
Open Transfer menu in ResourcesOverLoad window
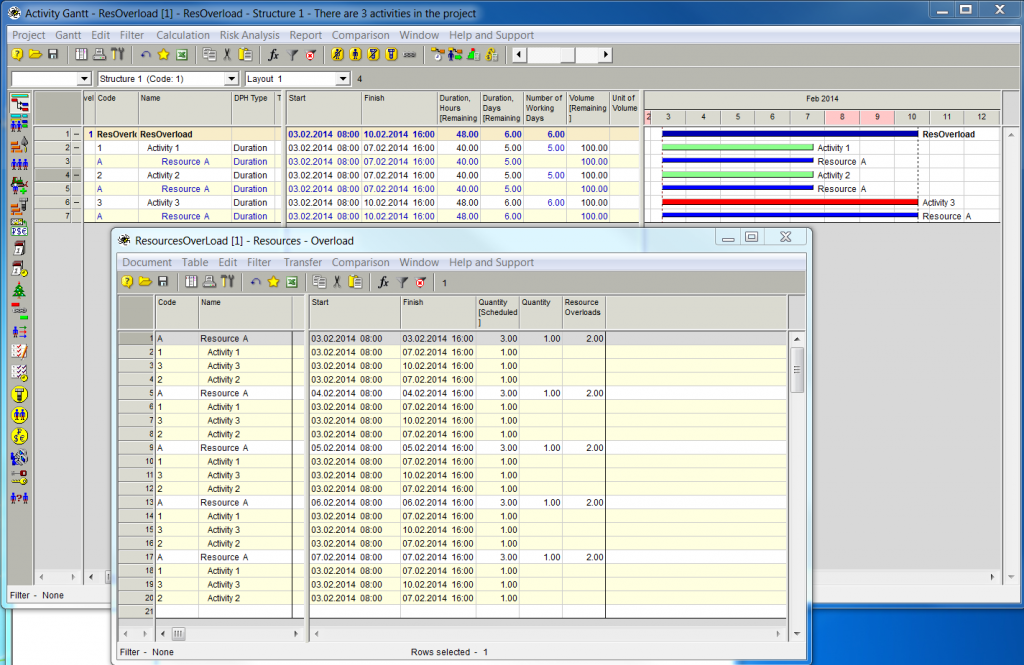302,262
